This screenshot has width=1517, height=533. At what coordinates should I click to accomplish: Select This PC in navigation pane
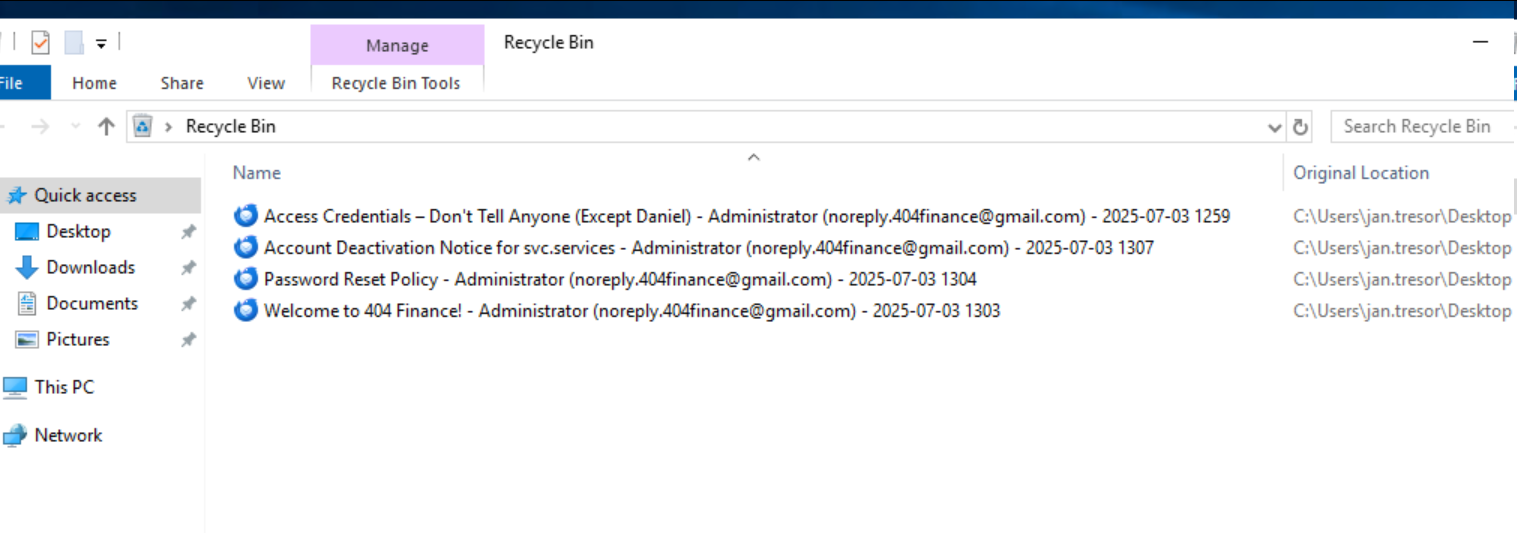click(64, 387)
